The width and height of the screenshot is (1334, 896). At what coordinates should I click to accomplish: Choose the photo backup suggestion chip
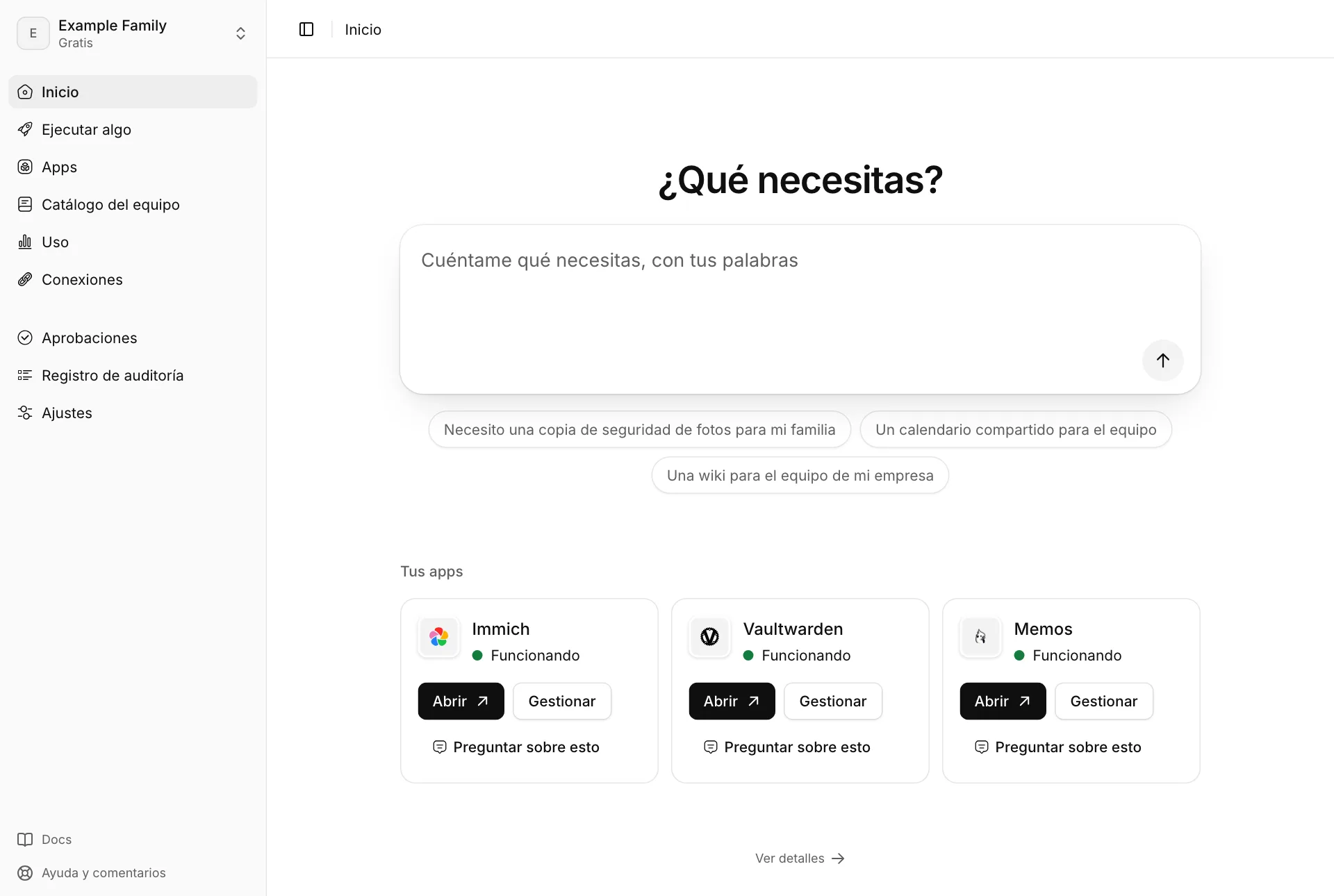pos(639,429)
